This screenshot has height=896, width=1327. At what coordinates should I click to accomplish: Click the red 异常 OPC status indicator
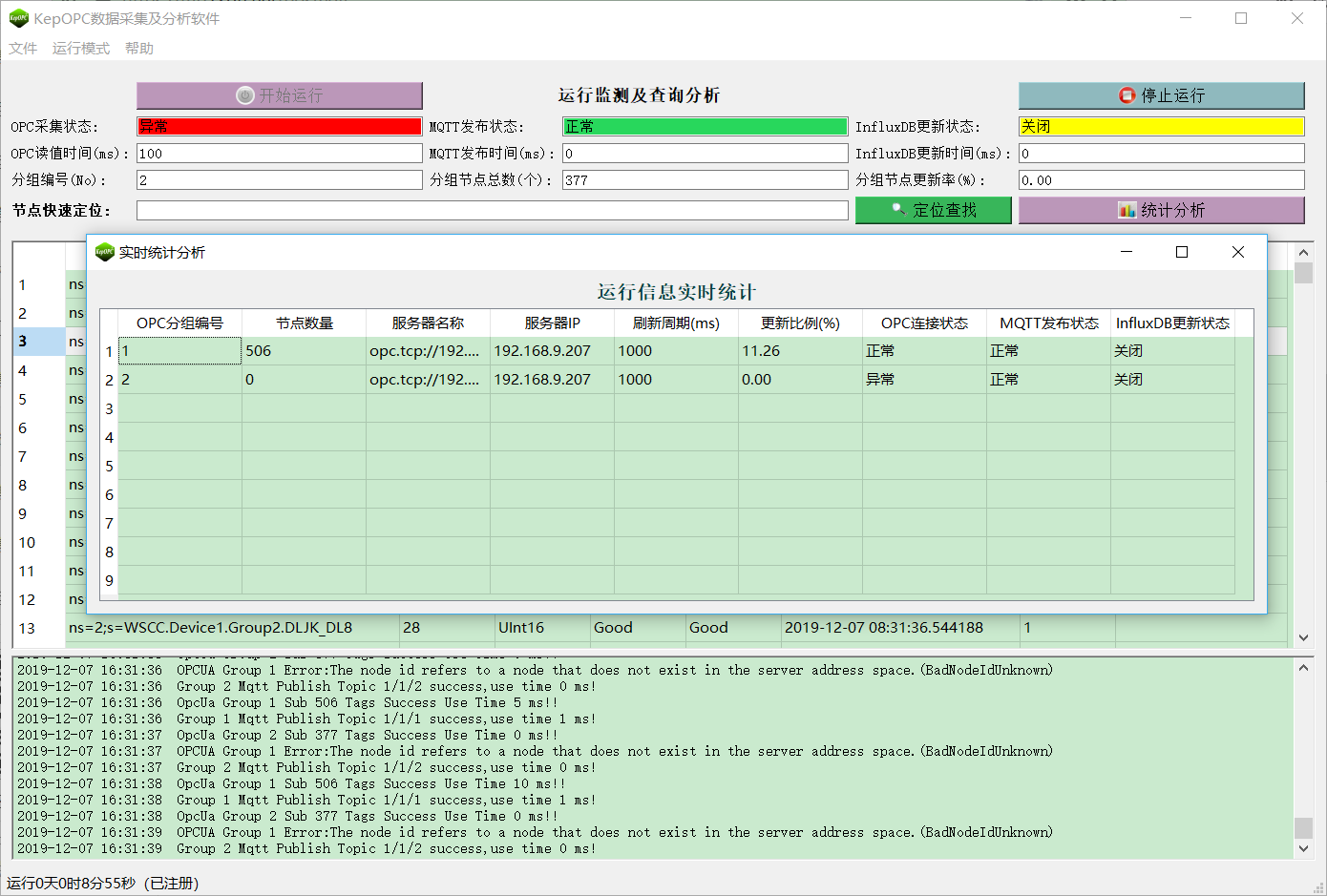coord(277,125)
